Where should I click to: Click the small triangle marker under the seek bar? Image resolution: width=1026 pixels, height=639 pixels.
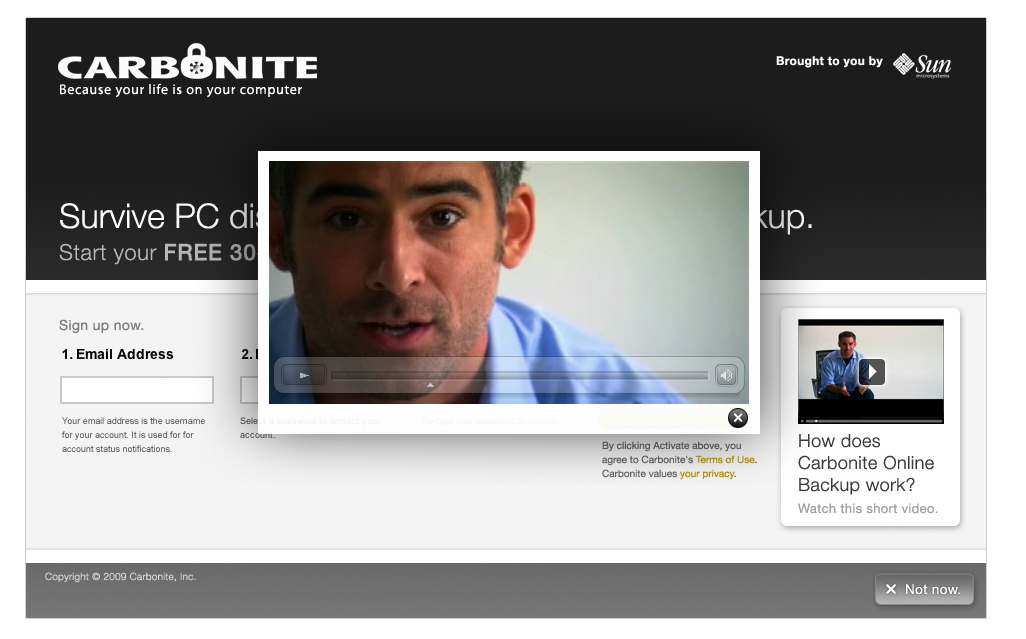pos(430,385)
